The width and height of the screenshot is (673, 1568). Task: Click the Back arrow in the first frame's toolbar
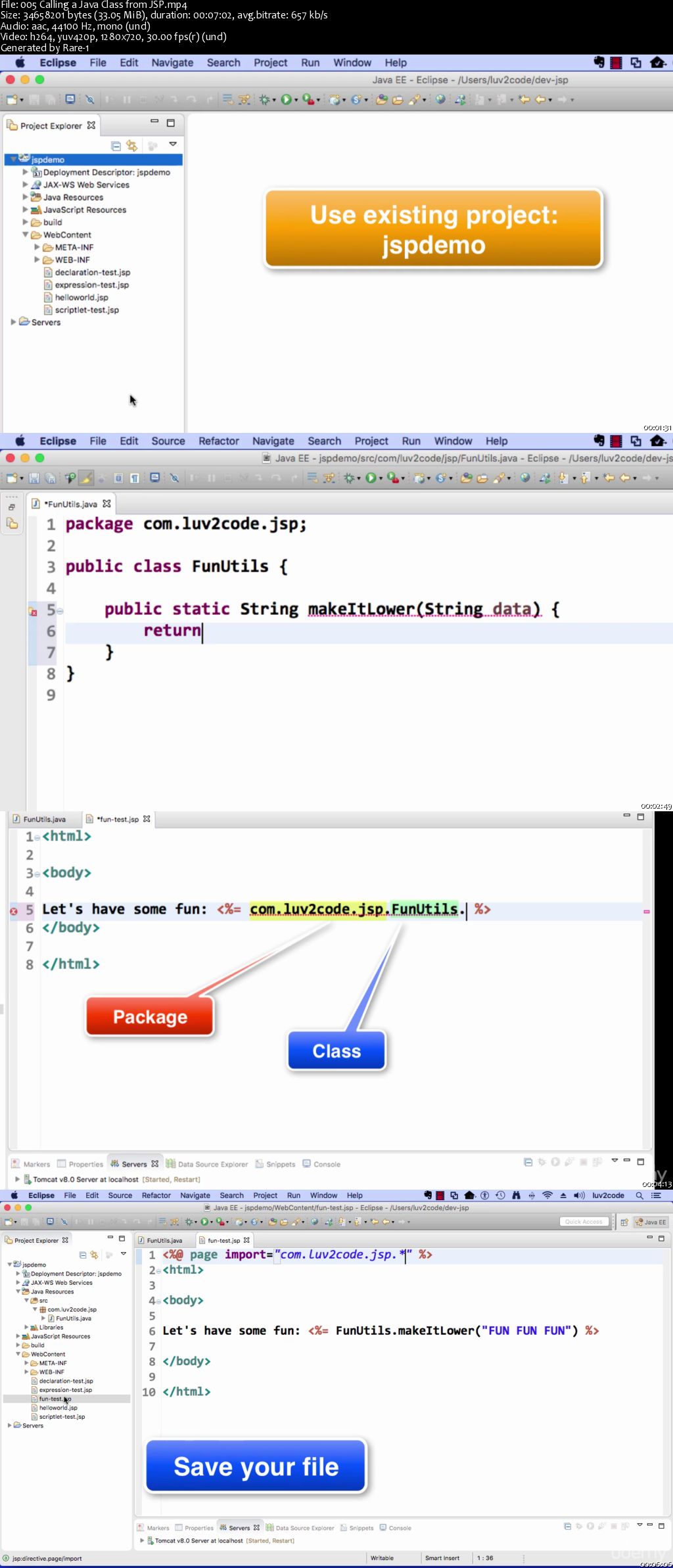tap(540, 100)
